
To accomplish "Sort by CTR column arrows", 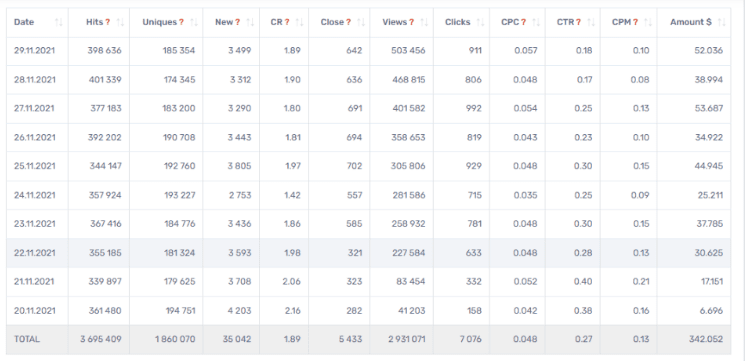I will click(591, 22).
